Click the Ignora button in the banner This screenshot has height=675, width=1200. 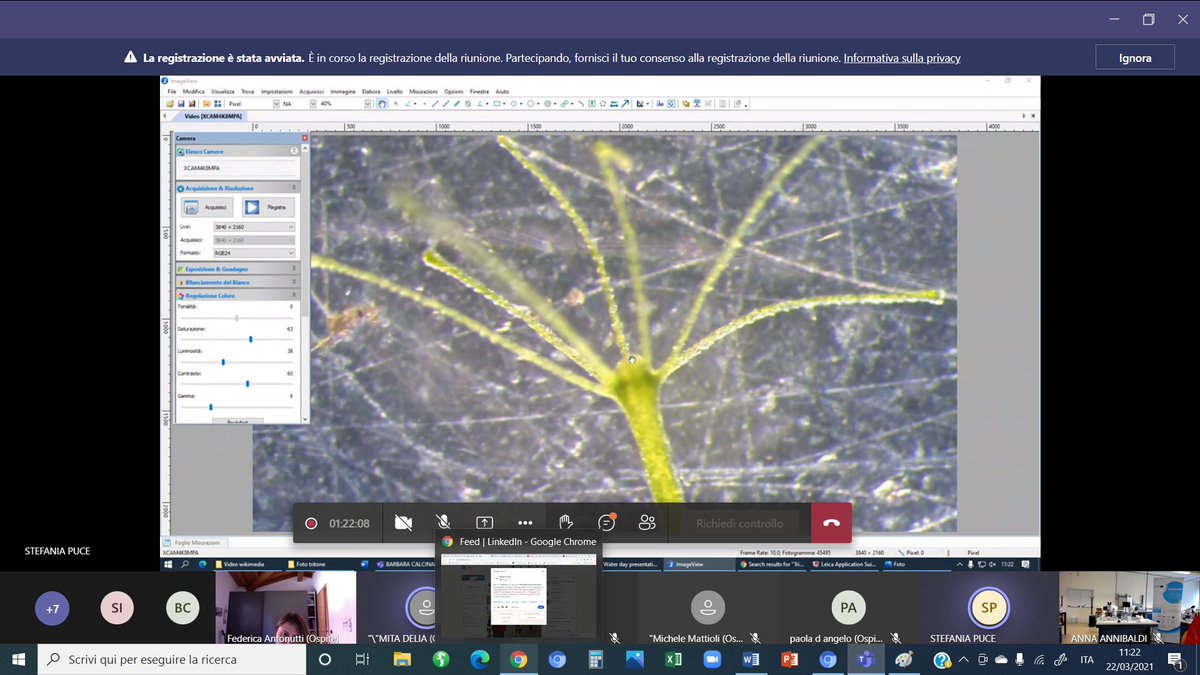[1134, 58]
